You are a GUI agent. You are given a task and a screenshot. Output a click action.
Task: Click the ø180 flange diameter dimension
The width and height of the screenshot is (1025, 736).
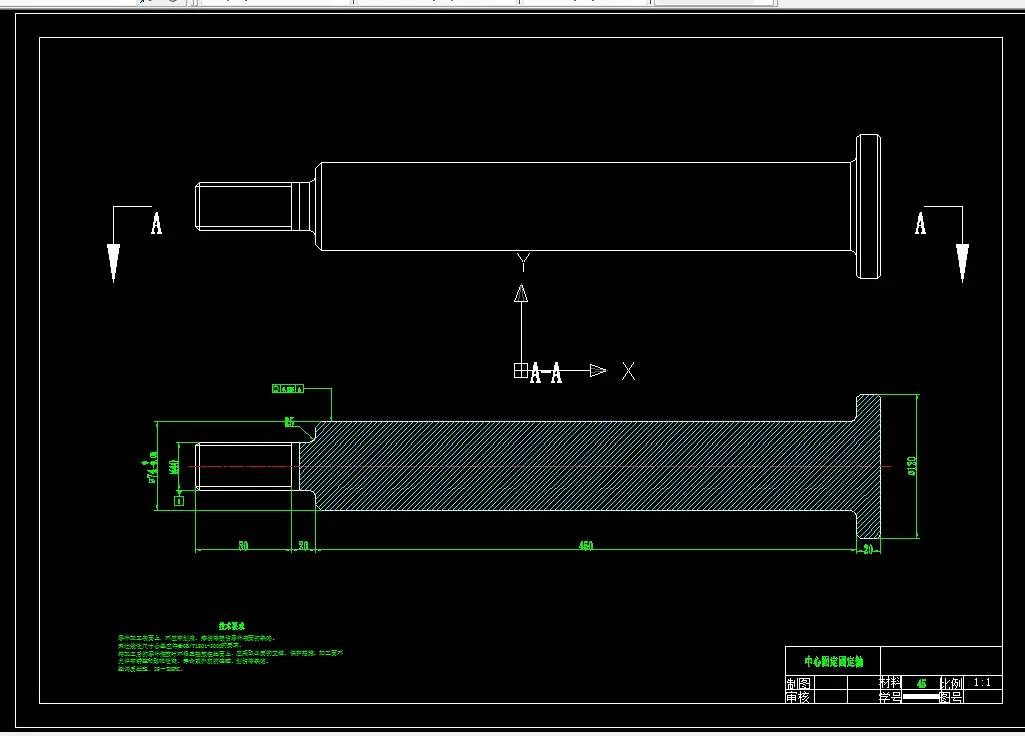(912, 466)
